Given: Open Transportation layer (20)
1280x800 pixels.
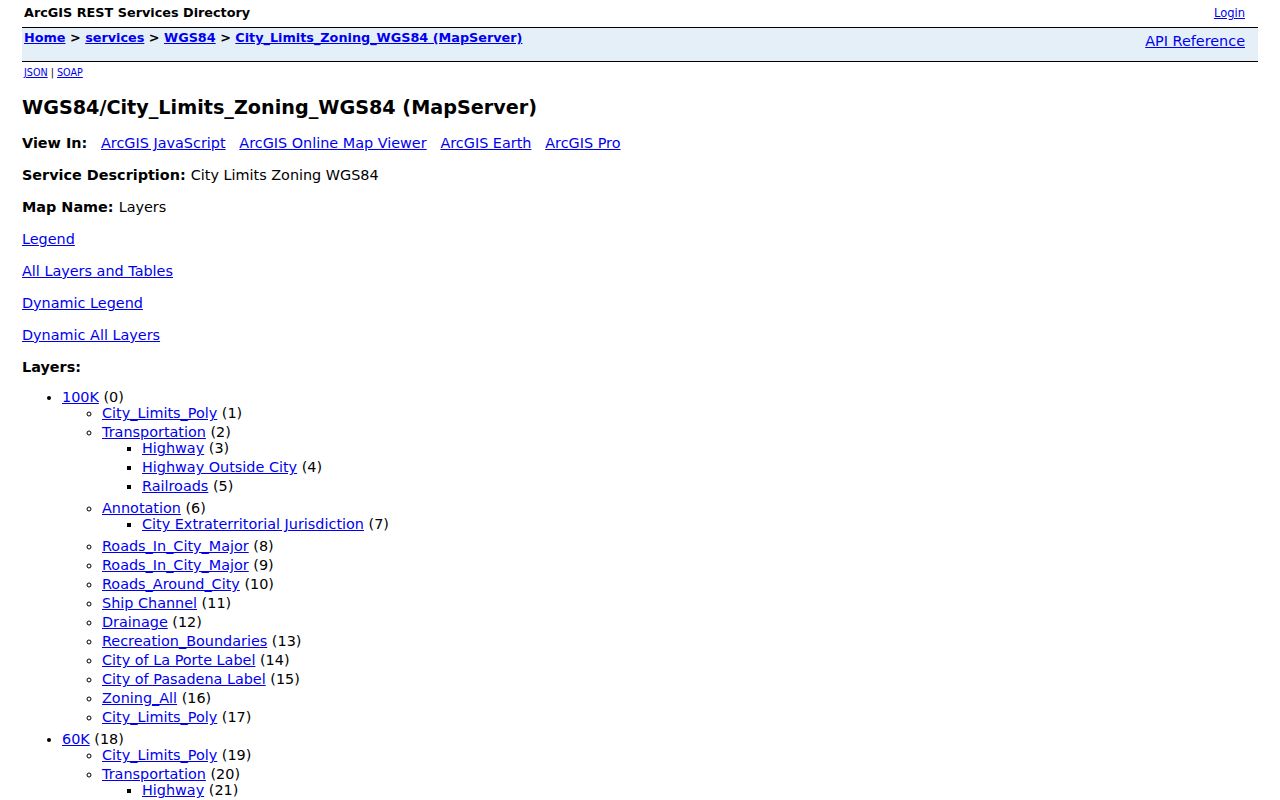Looking at the screenshot, I should (x=153, y=774).
